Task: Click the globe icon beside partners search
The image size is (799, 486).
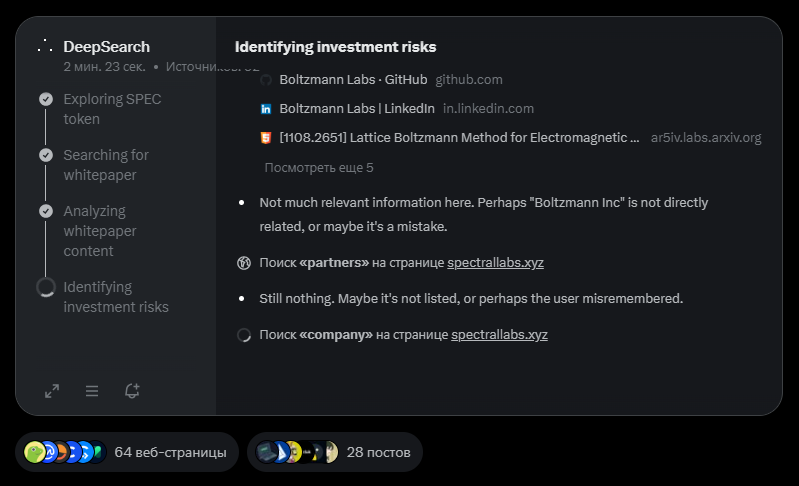Action: [244, 263]
